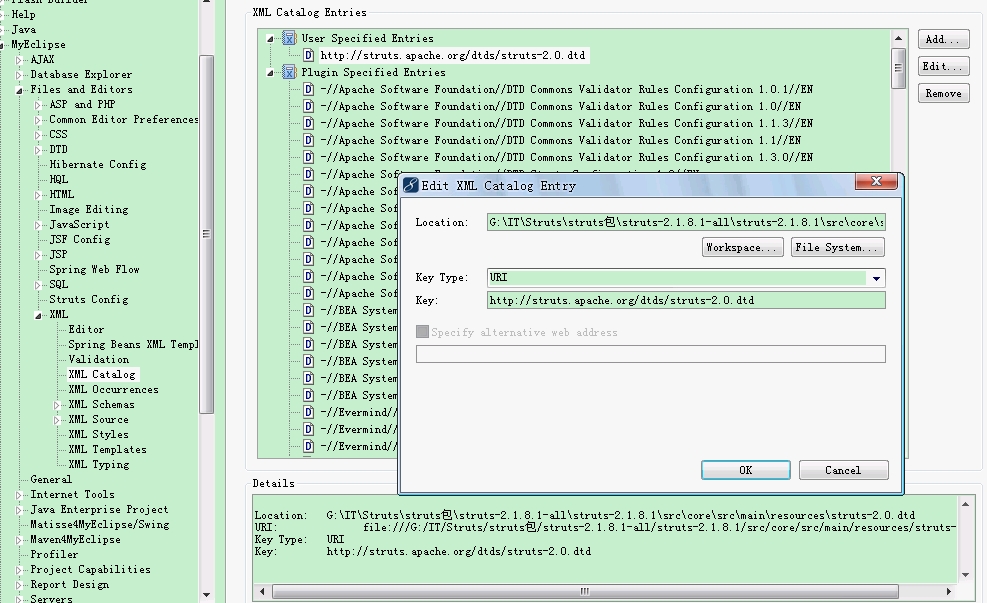Select Spring Beans XML Templates item
This screenshot has height=603, width=987.
pos(133,344)
